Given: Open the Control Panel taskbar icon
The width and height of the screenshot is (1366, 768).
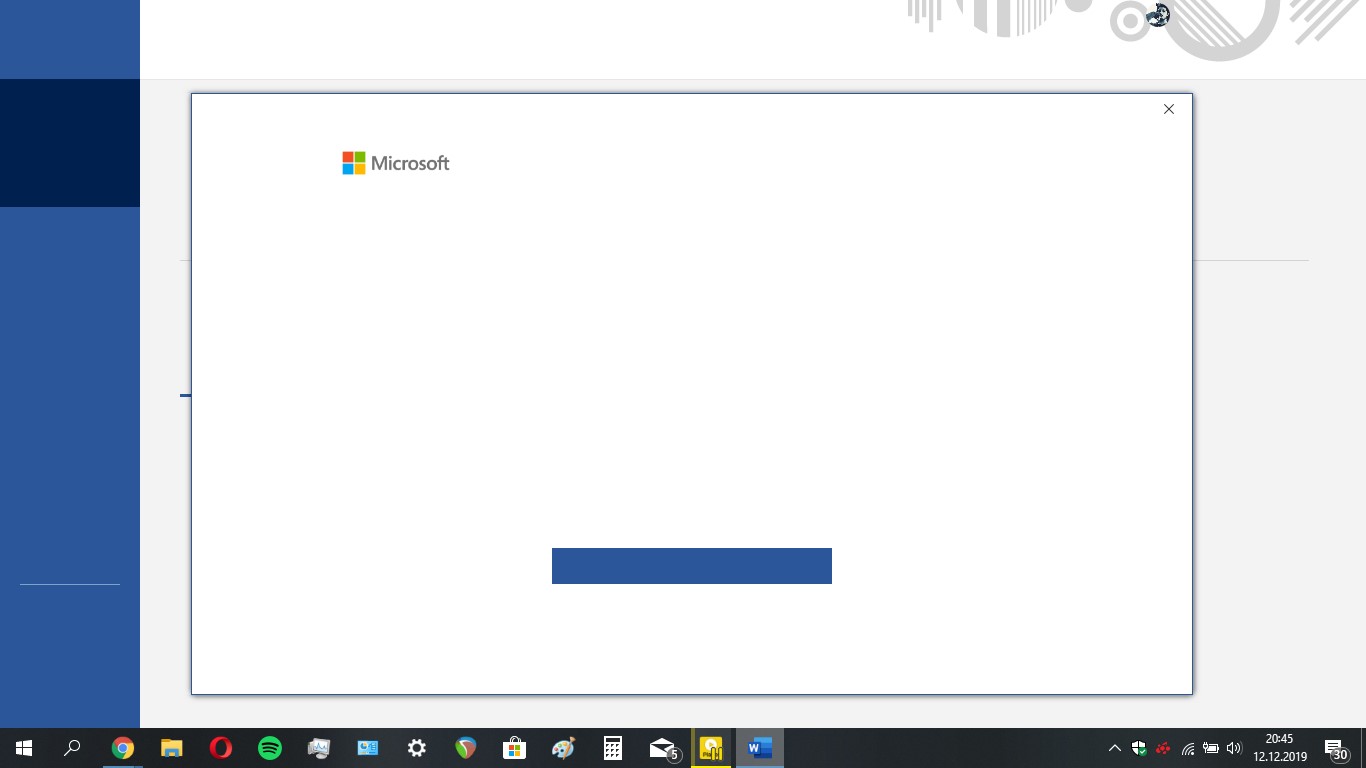Looking at the screenshot, I should (367, 748).
